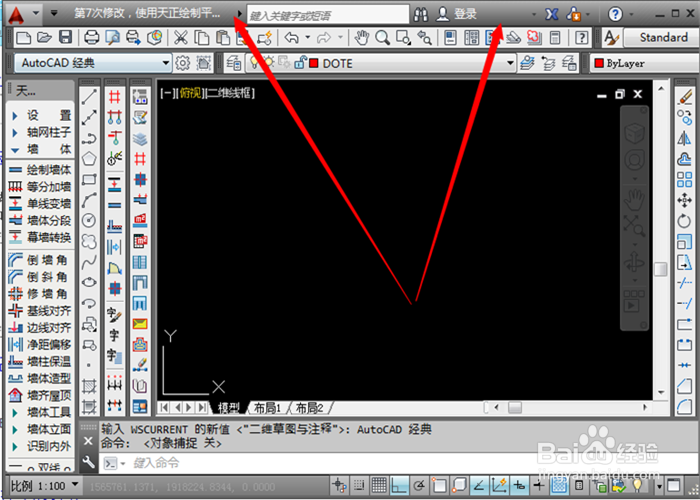700x500 pixels.
Task: Expand the 墙体工具 submenu
Action: pos(41,412)
